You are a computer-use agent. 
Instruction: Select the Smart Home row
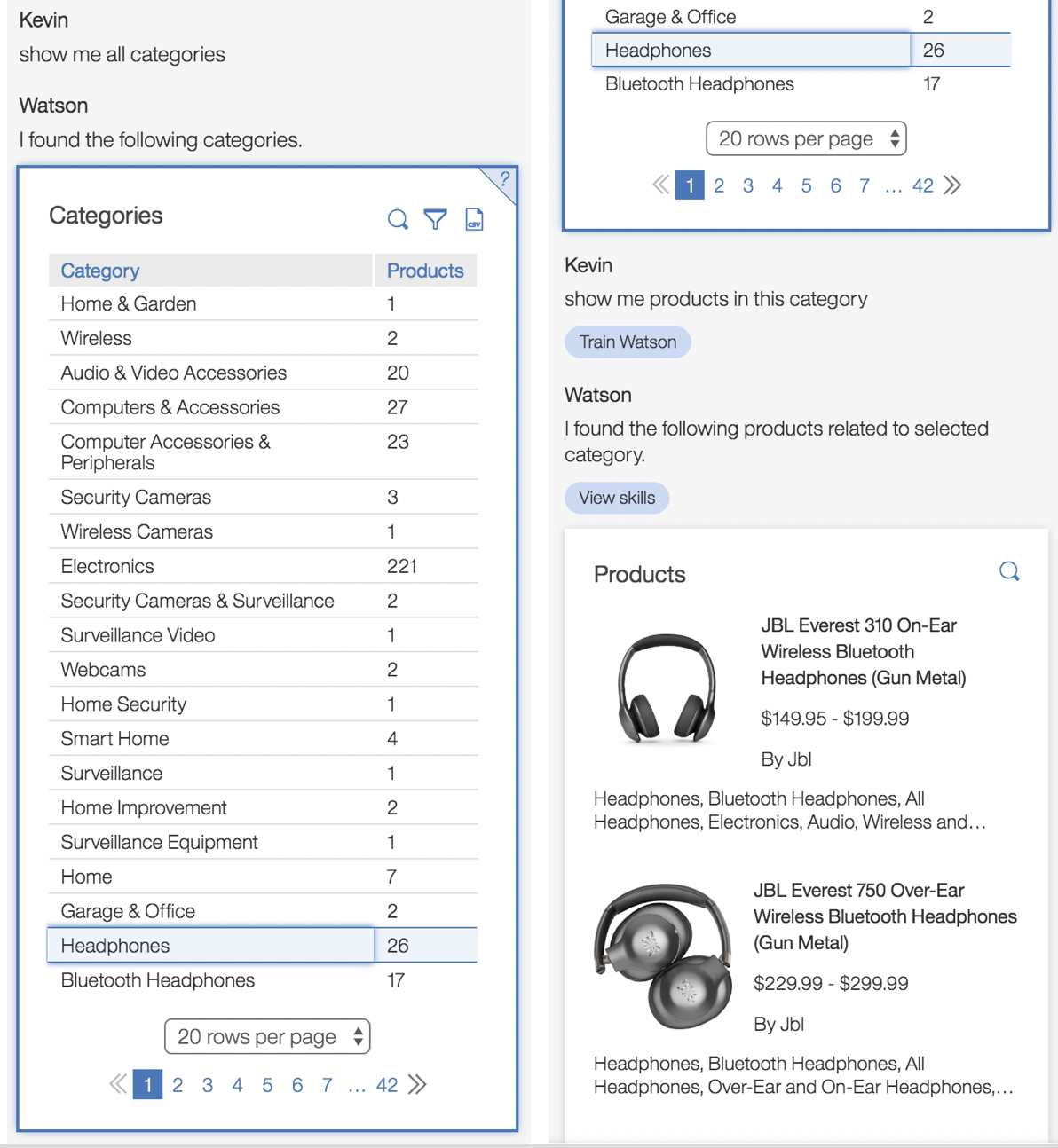[264, 739]
